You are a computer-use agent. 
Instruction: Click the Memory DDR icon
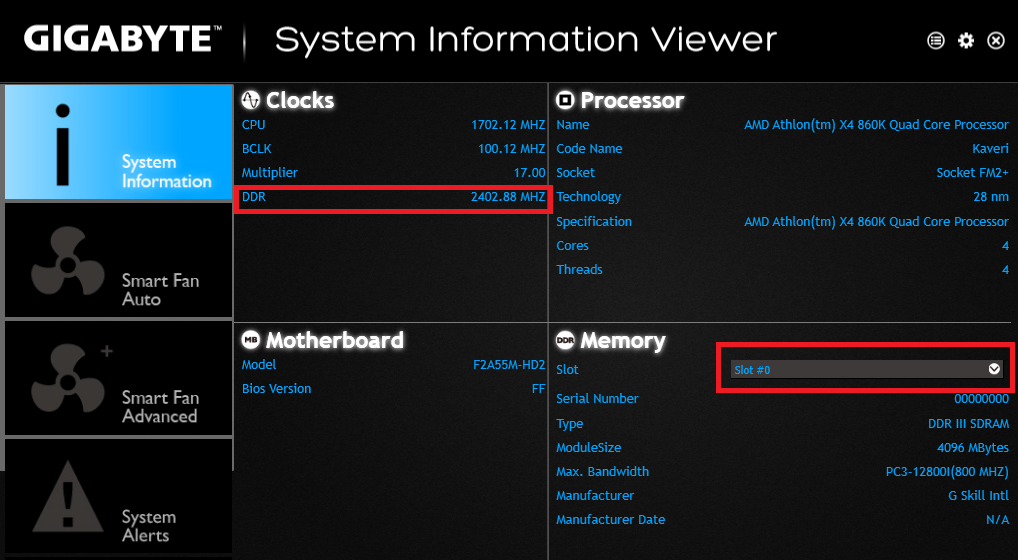coord(565,340)
